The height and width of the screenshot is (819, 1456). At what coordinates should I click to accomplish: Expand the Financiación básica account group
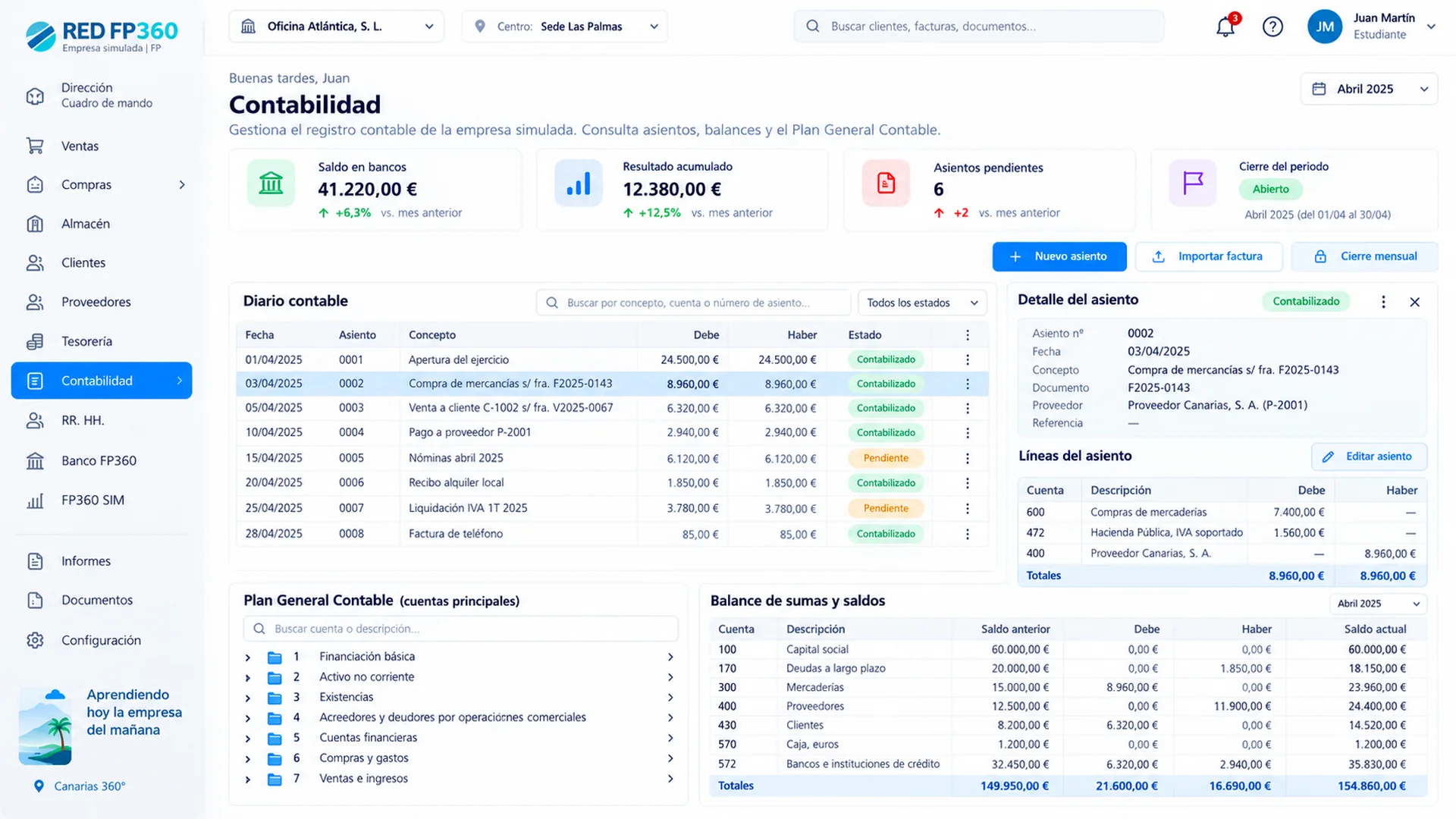coord(247,657)
